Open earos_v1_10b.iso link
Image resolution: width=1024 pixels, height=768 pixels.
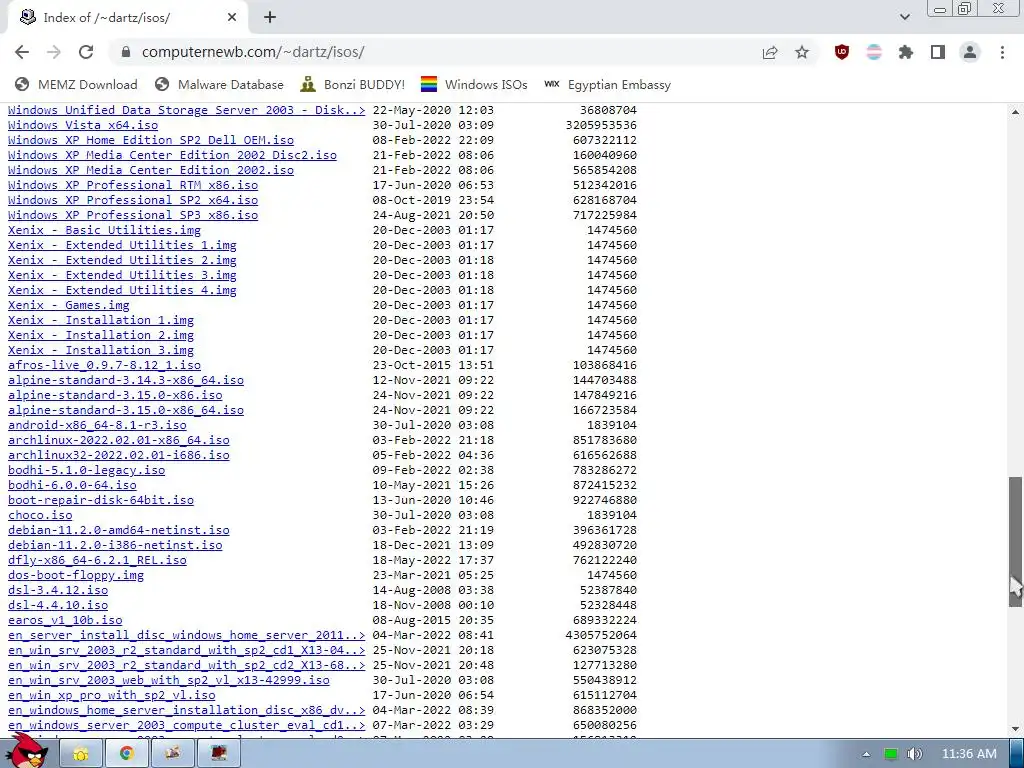coord(65,620)
